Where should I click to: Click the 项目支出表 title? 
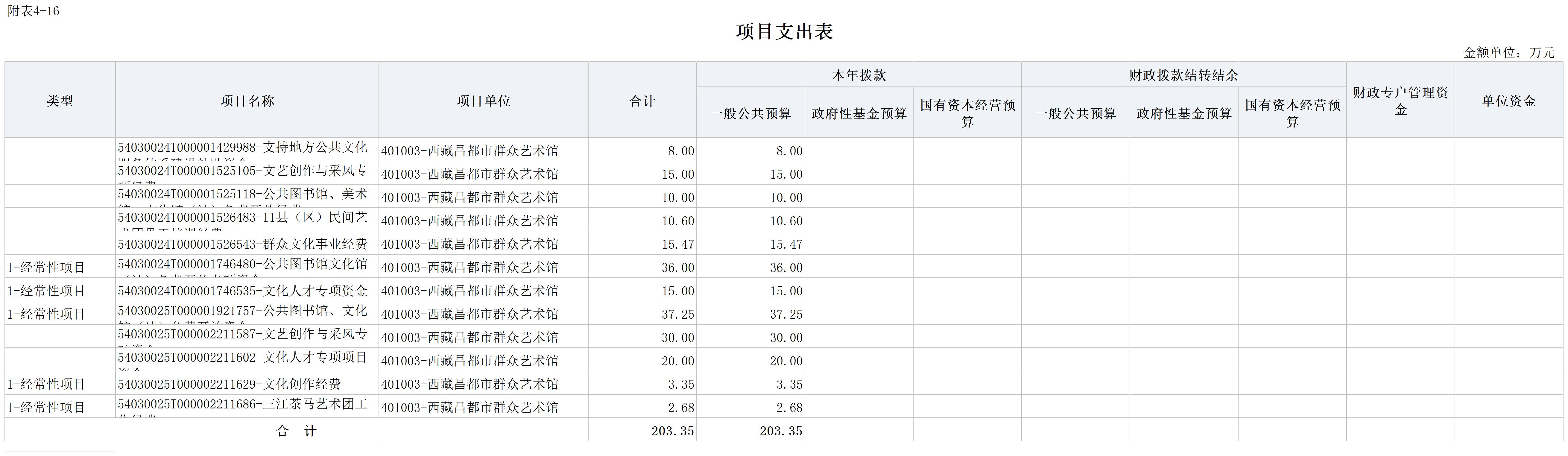[x=784, y=32]
